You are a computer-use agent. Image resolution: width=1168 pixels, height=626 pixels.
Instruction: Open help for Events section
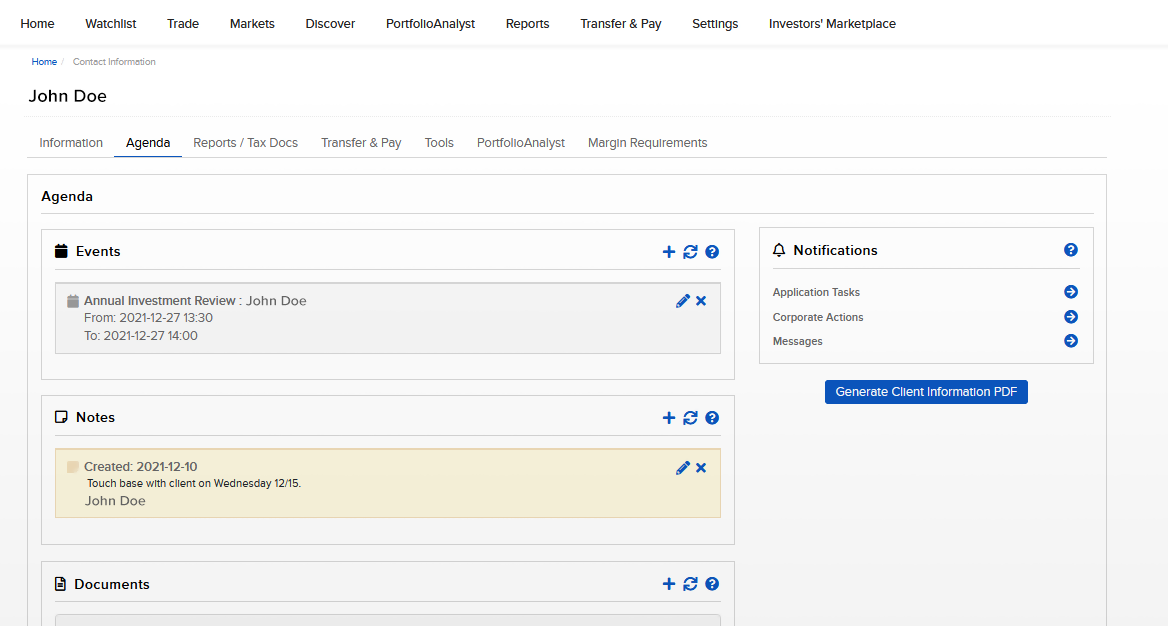click(x=712, y=252)
